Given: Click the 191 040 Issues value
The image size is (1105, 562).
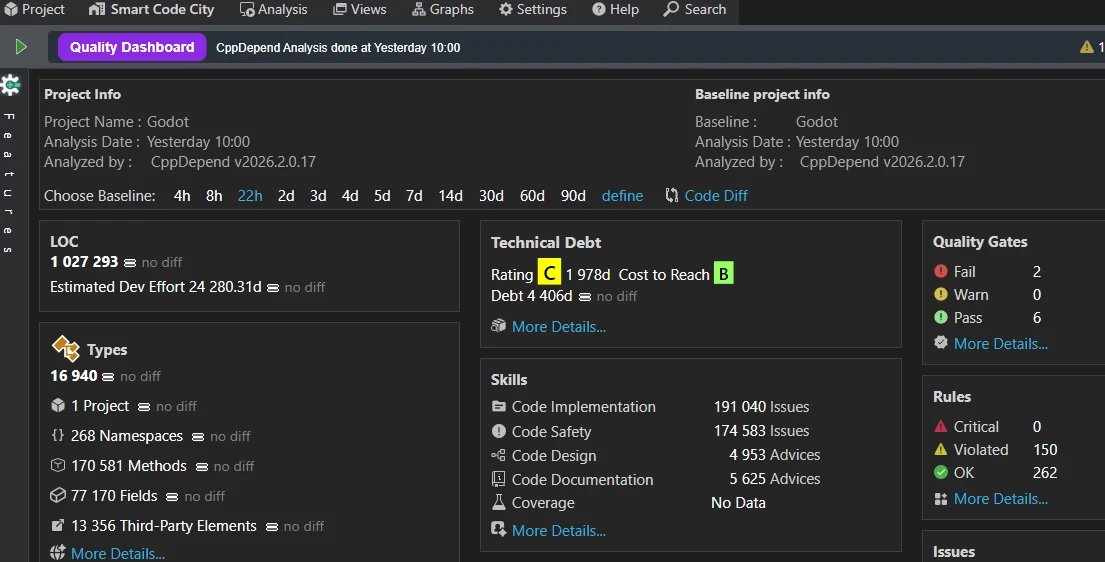Looking at the screenshot, I should pos(761,406).
